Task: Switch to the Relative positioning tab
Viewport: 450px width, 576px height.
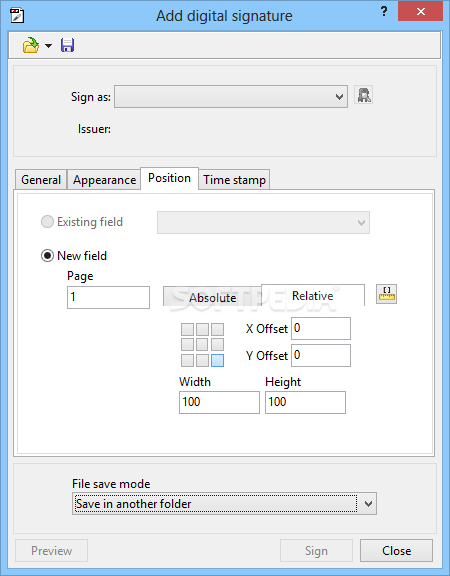Action: coord(313,295)
